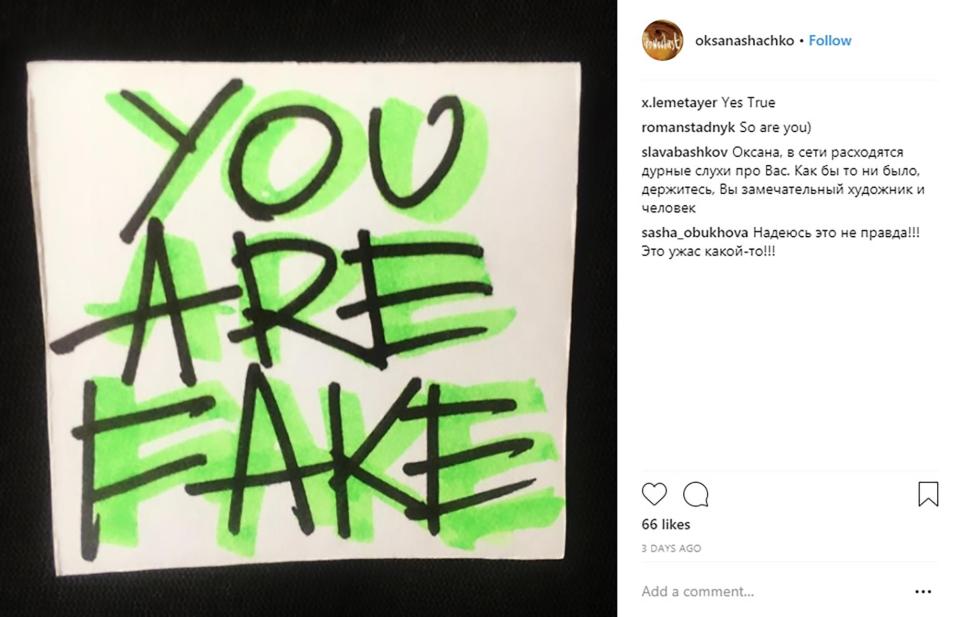
Task: Open the oksanashachko profile avatar
Action: pos(662,40)
